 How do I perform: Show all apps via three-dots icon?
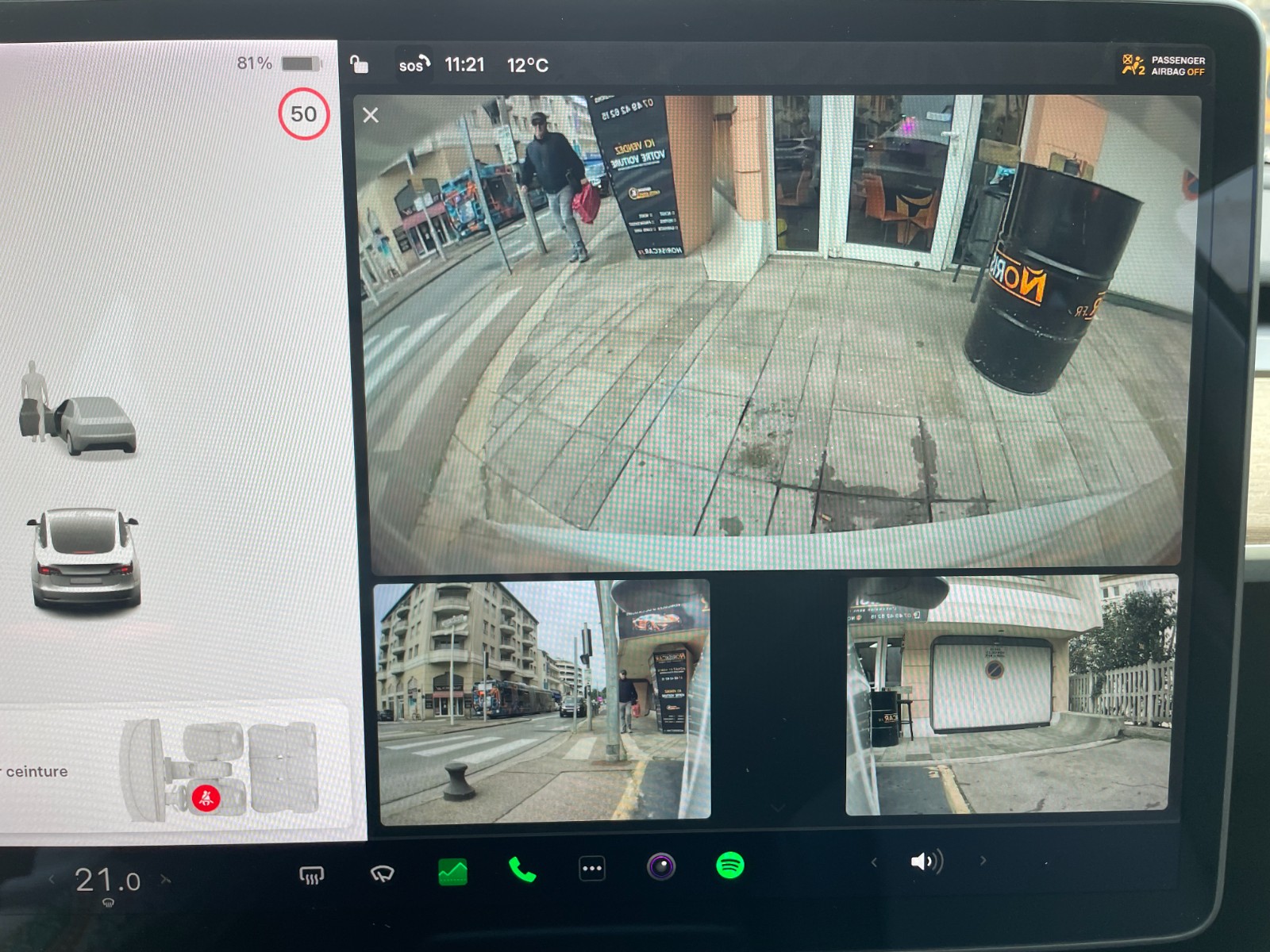click(x=592, y=869)
